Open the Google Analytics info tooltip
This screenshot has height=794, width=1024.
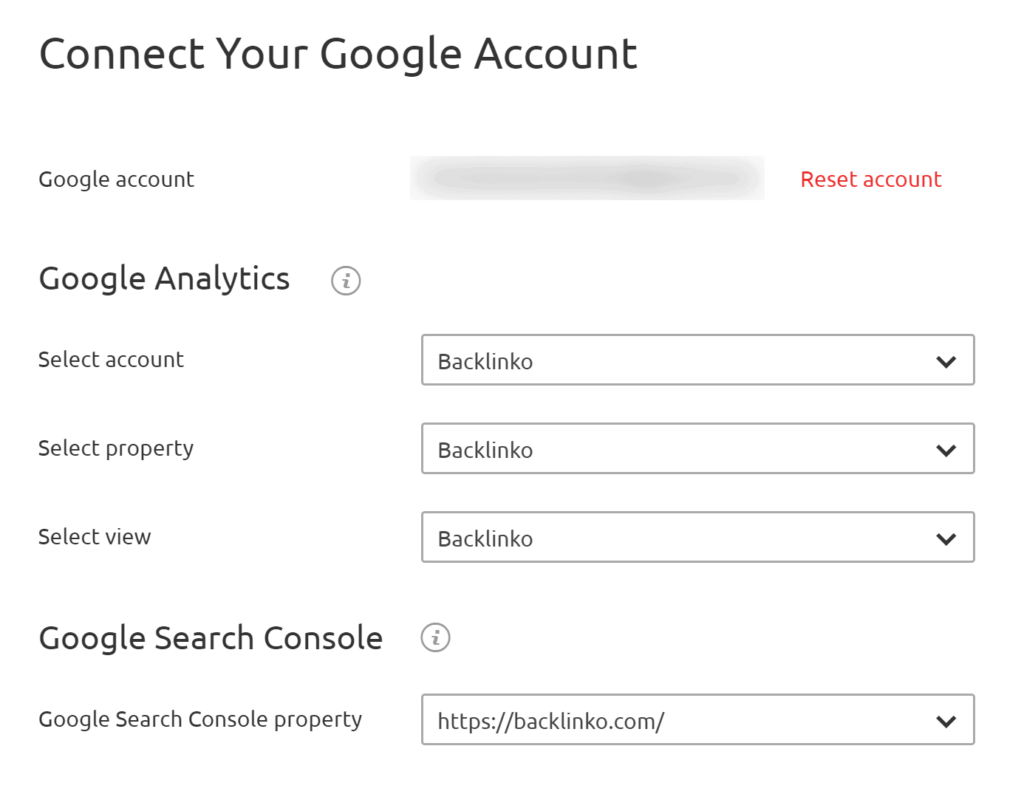click(346, 281)
